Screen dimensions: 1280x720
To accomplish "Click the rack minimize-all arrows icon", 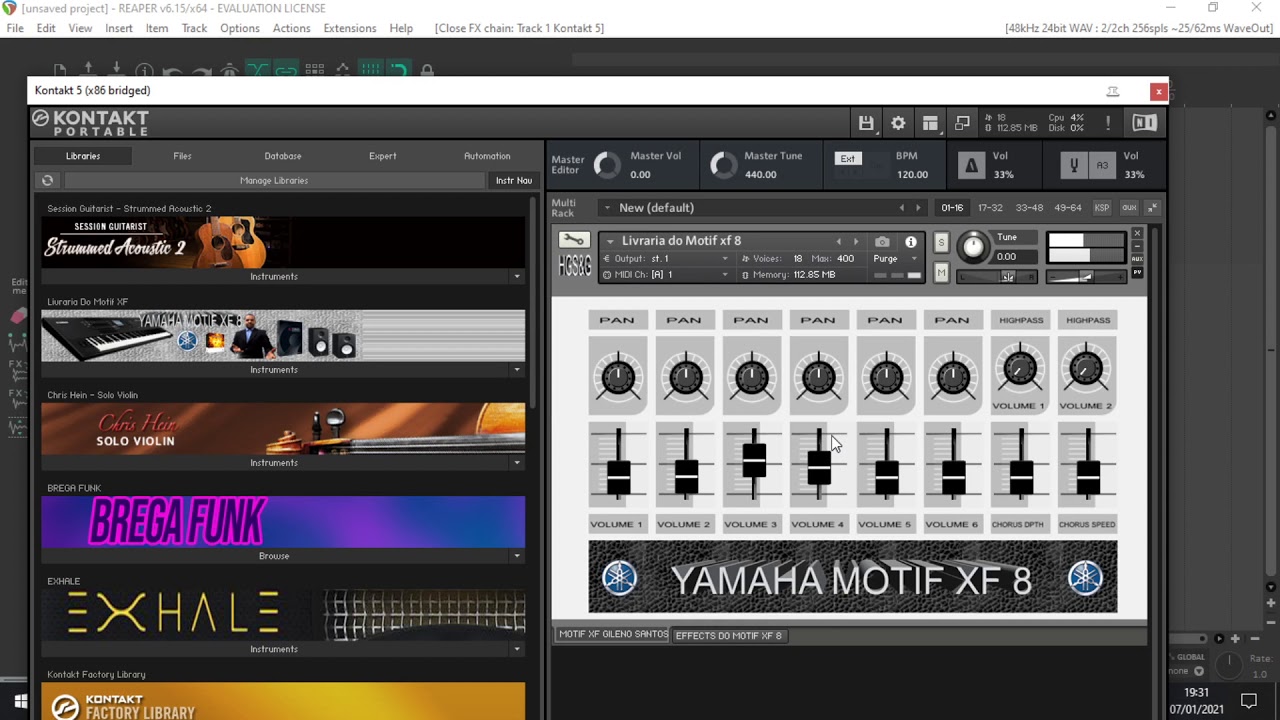I will tap(1152, 208).
